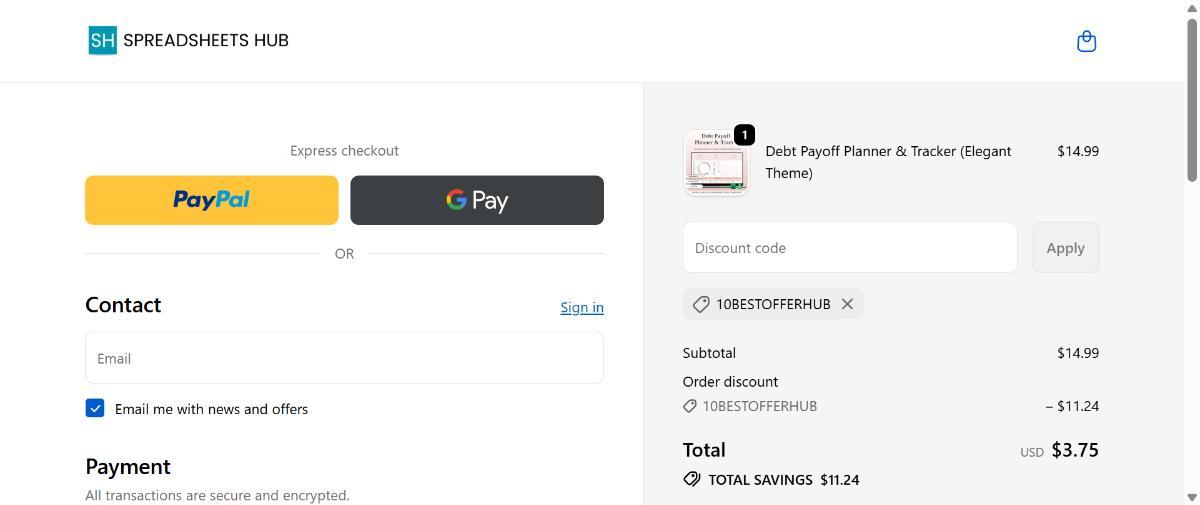
Task: Pay with PayPal express checkout
Action: (x=212, y=200)
